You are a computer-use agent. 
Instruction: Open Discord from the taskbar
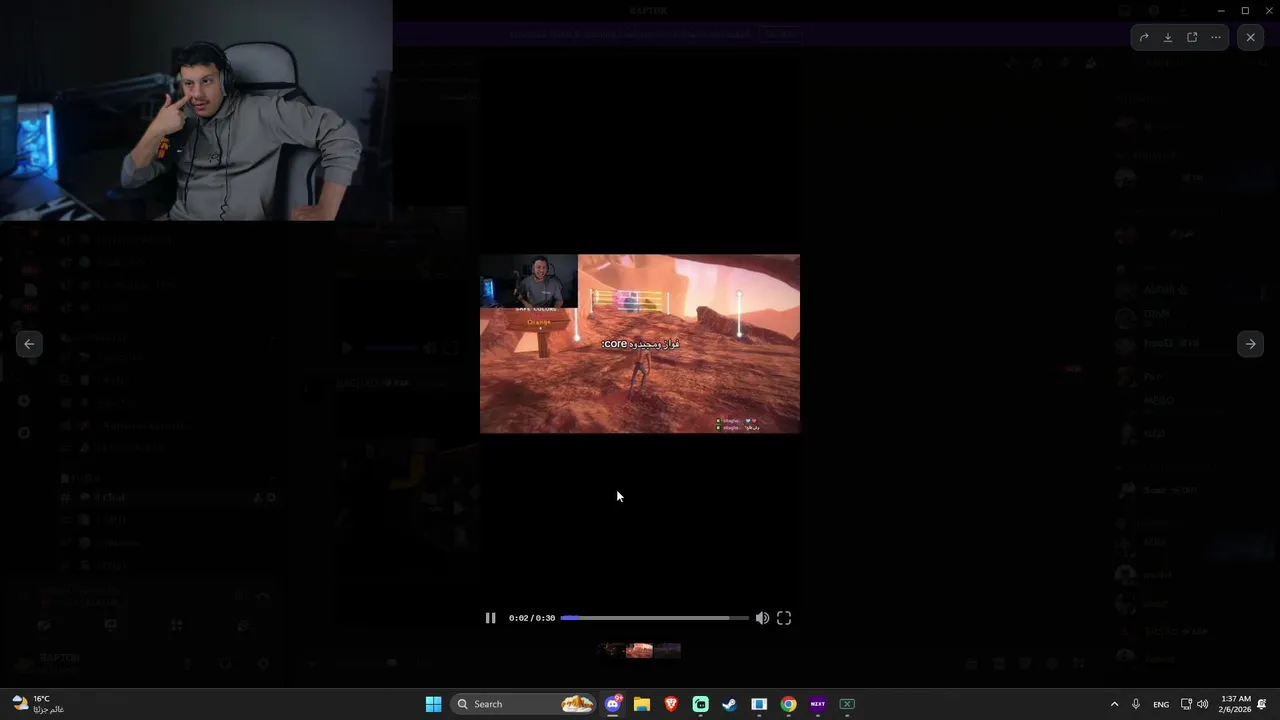pyautogui.click(x=613, y=704)
